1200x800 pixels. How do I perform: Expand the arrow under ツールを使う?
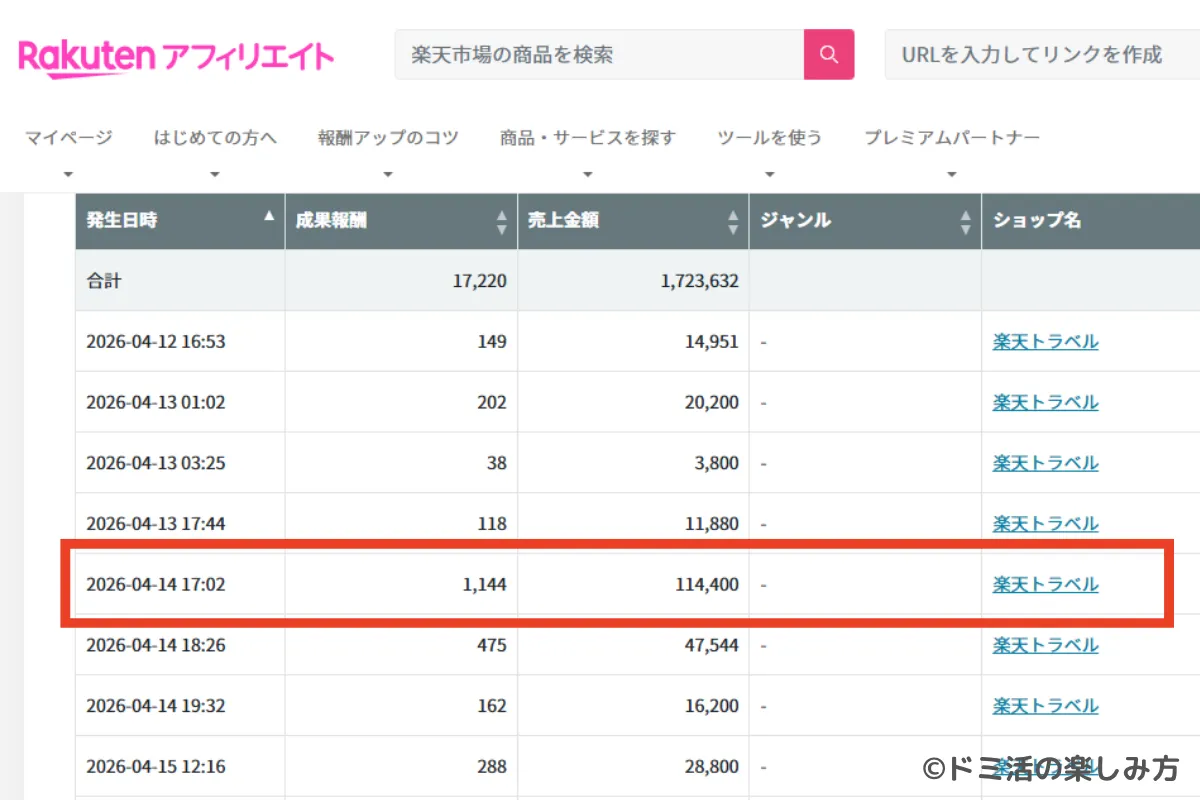coord(770,174)
